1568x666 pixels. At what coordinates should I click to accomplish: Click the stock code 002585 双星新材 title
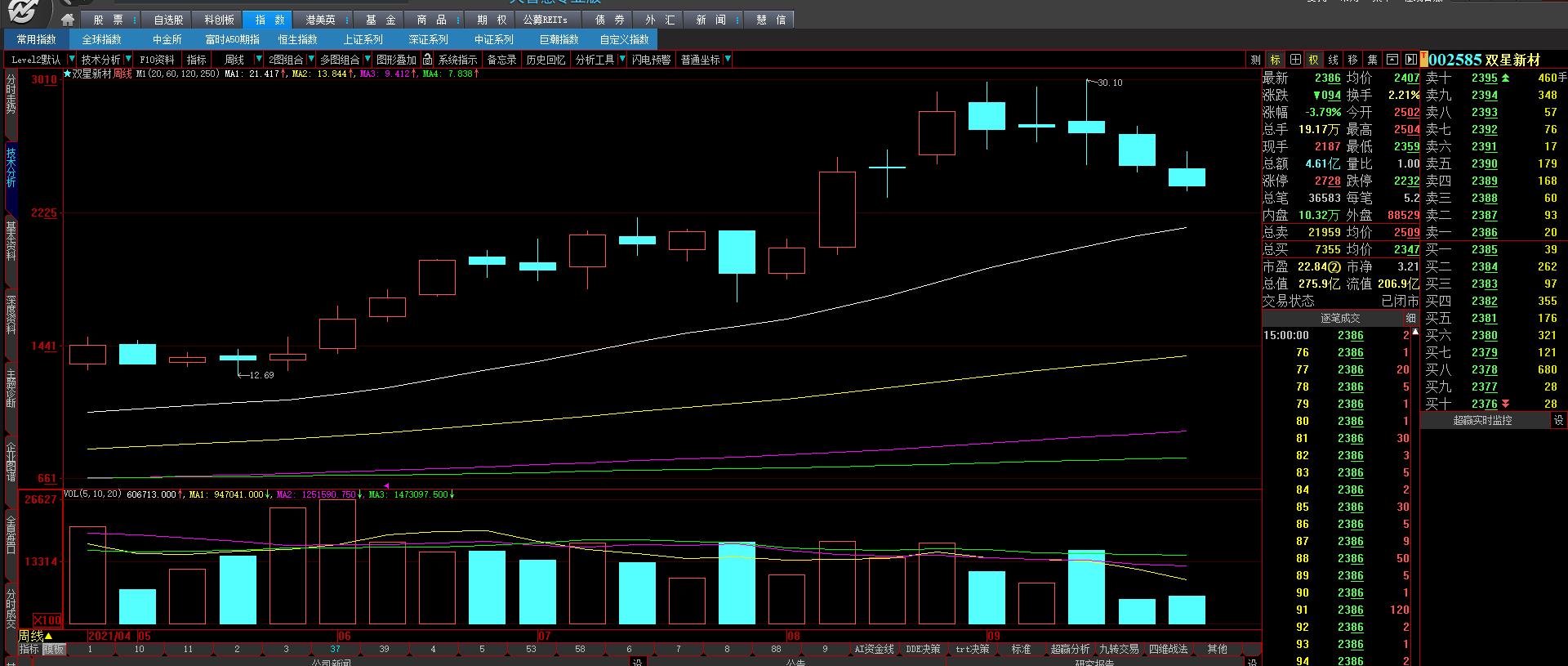(1485, 60)
